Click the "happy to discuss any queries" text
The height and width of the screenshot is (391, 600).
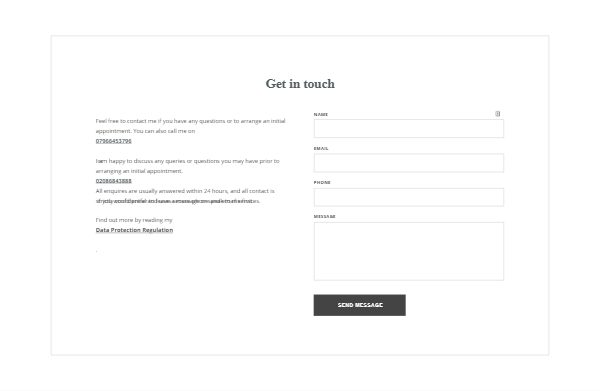[x=188, y=166]
